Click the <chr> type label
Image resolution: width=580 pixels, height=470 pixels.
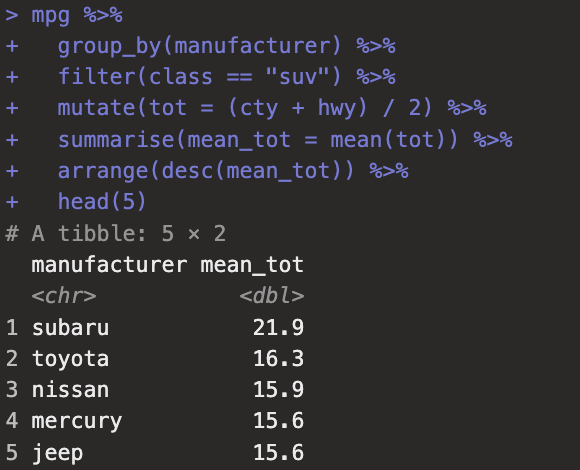[64, 296]
